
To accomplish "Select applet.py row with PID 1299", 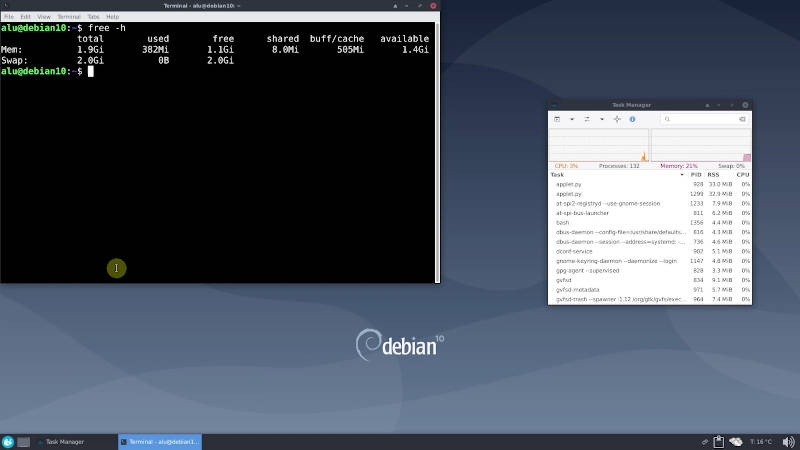I will click(649, 194).
